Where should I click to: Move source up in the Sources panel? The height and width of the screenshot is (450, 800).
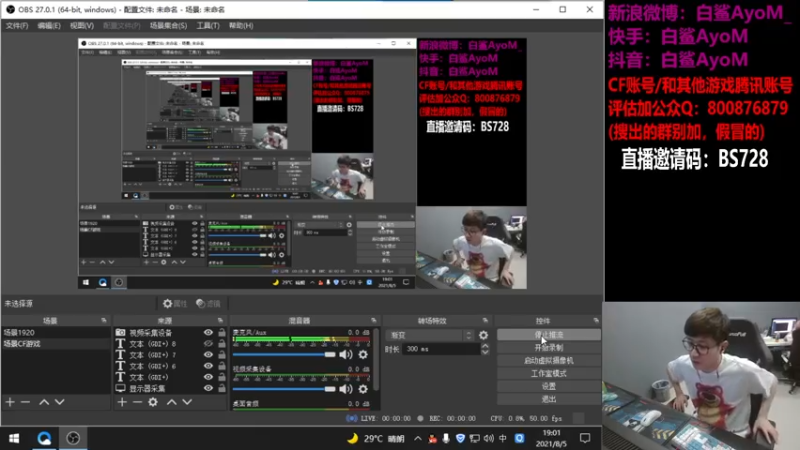171,402
